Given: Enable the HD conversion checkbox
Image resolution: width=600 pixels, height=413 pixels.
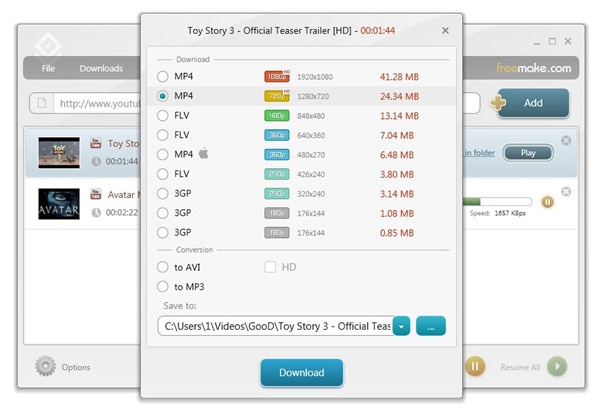Looking at the screenshot, I should tap(270, 267).
